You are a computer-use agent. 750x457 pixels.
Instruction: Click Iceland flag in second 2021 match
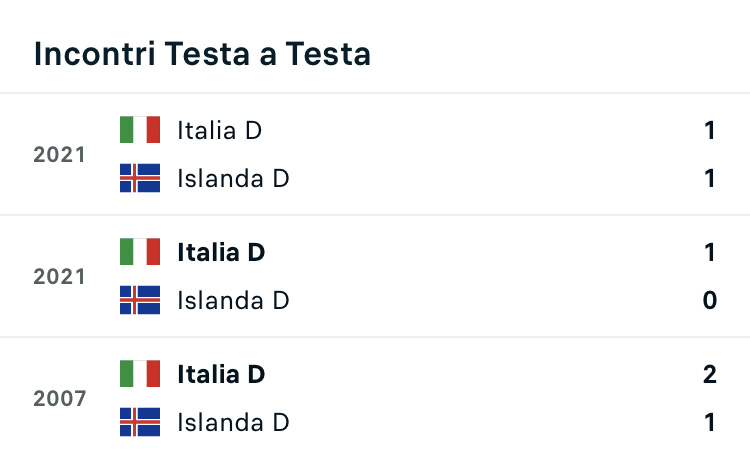(x=140, y=300)
